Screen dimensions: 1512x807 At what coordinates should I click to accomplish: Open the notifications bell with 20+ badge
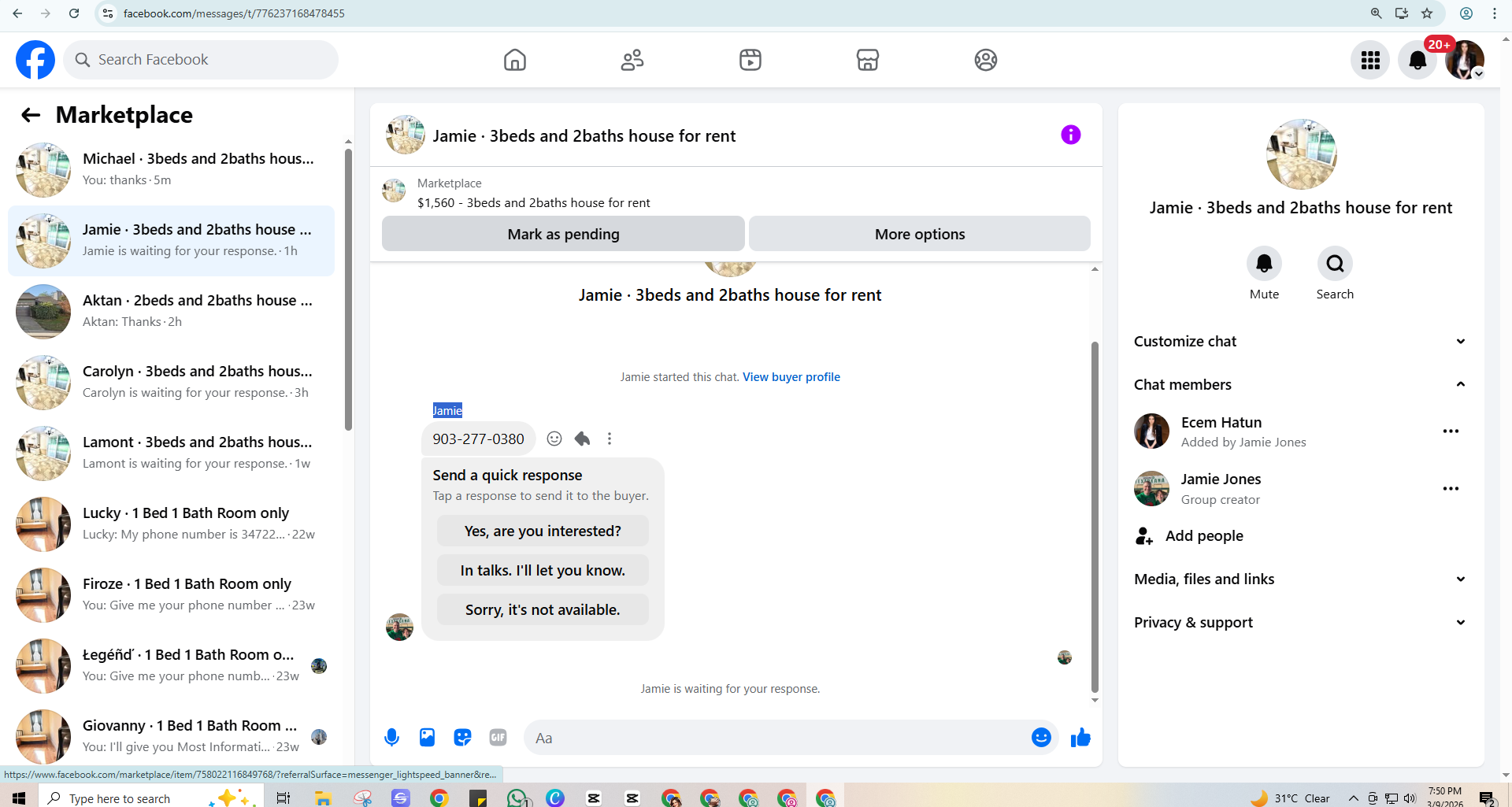1417,60
